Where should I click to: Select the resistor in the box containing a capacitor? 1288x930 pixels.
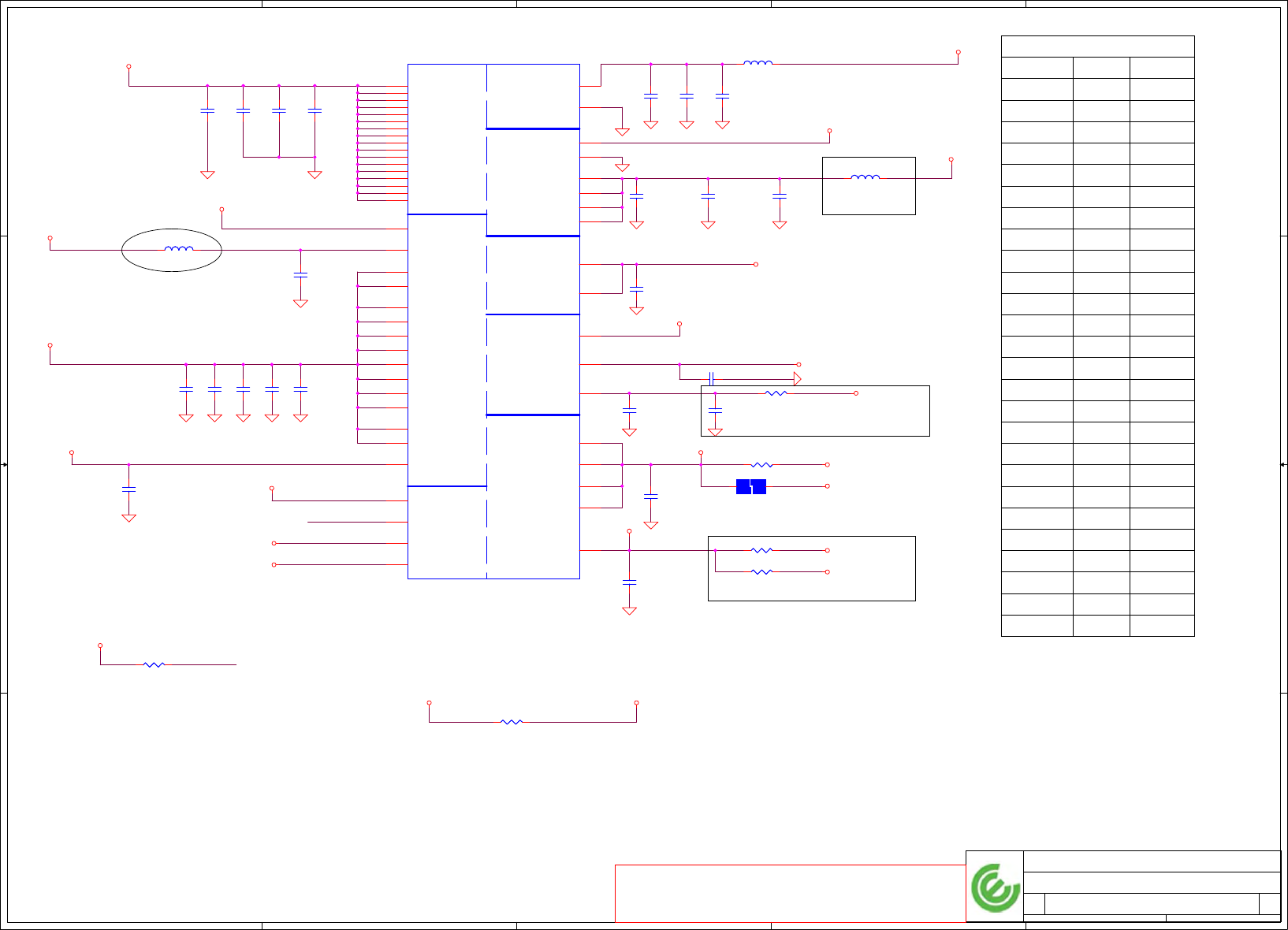(x=776, y=392)
